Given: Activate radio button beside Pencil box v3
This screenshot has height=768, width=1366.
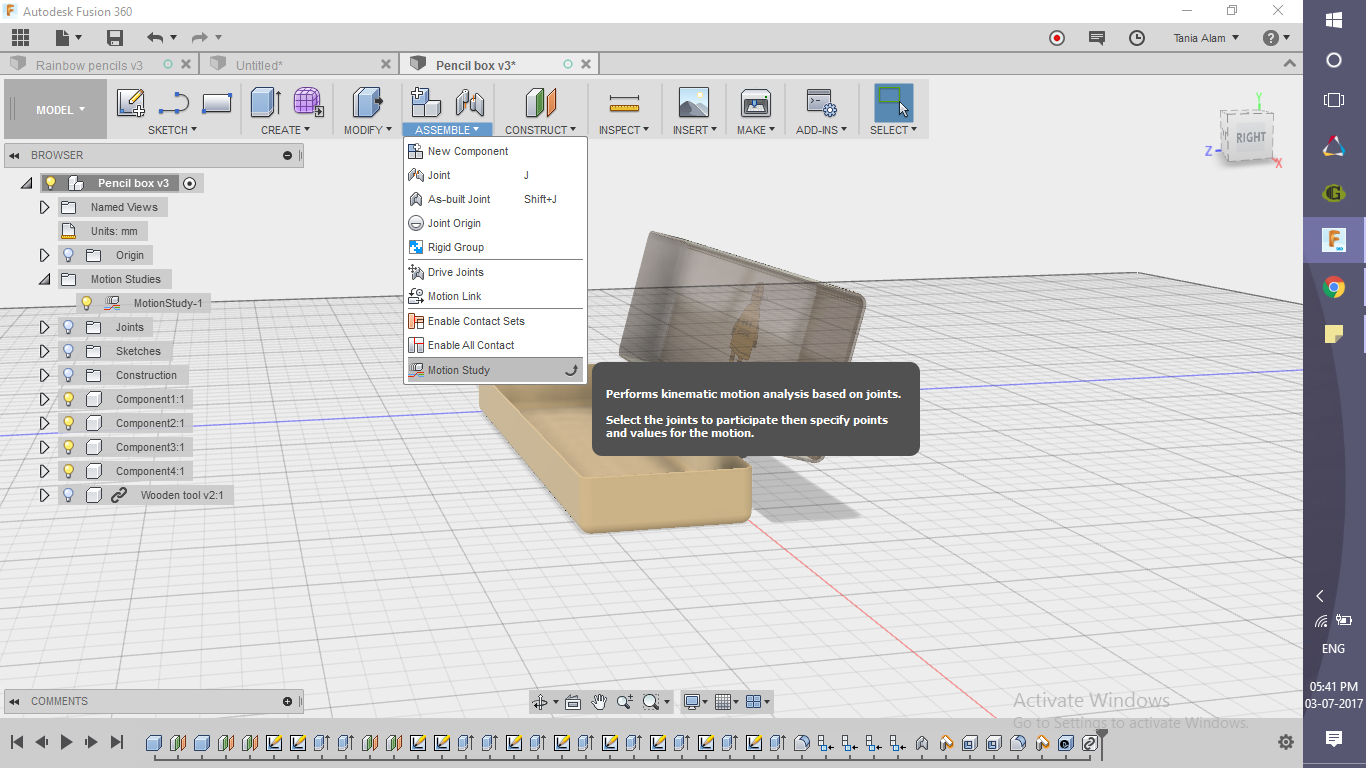Looking at the screenshot, I should click(x=189, y=183).
